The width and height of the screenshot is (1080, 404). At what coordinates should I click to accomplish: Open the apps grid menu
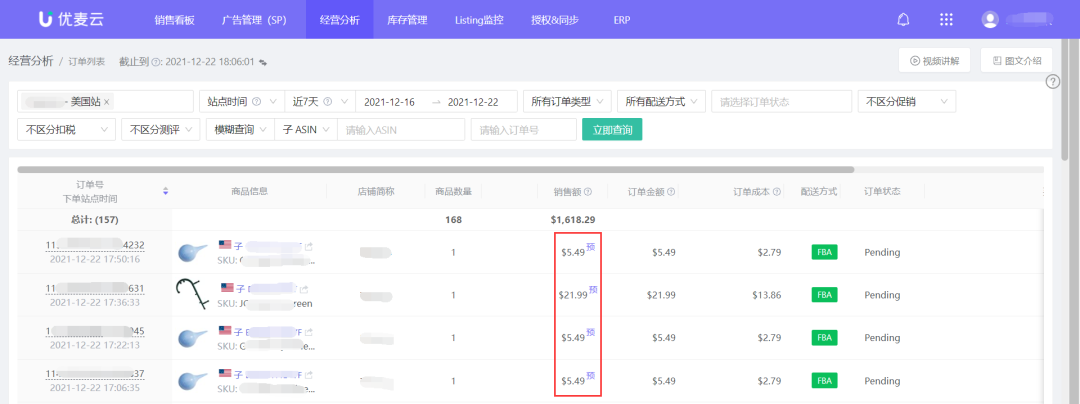point(946,20)
